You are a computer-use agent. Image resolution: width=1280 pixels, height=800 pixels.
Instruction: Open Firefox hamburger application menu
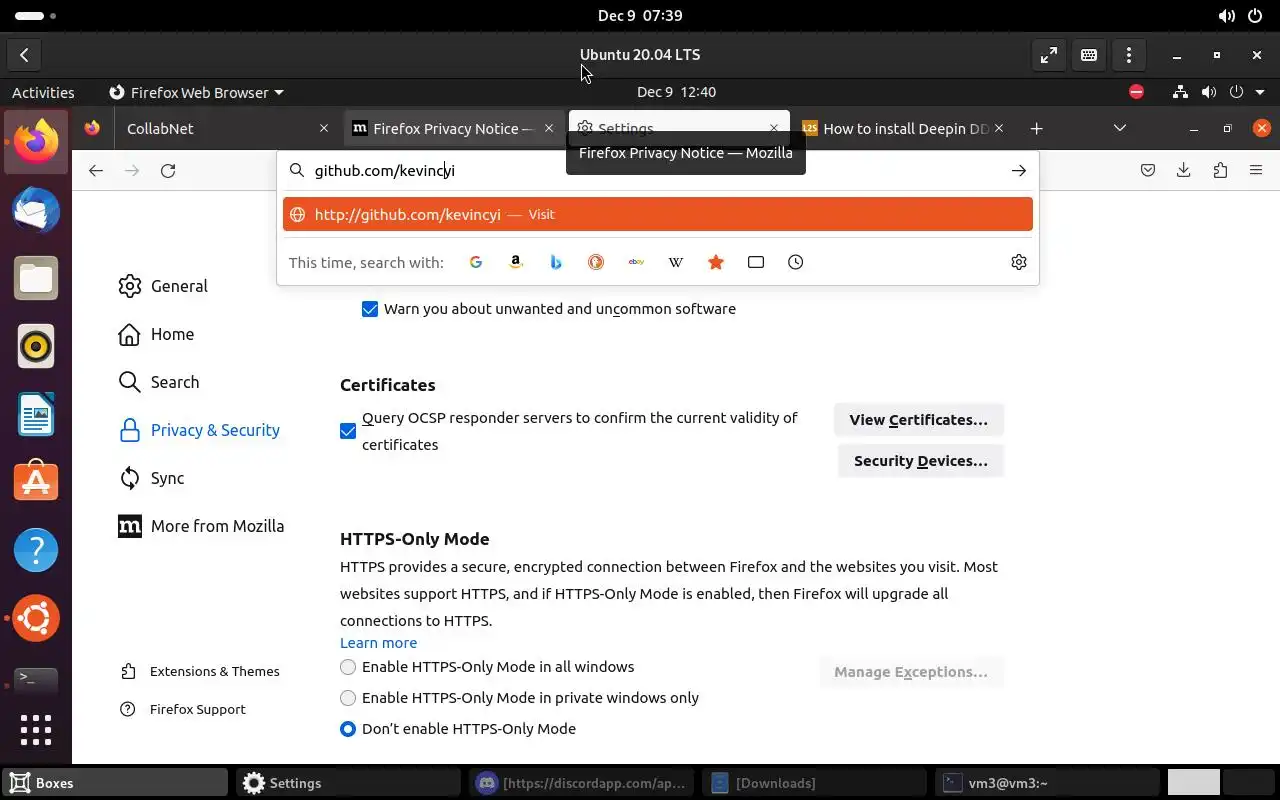pyautogui.click(x=1256, y=171)
